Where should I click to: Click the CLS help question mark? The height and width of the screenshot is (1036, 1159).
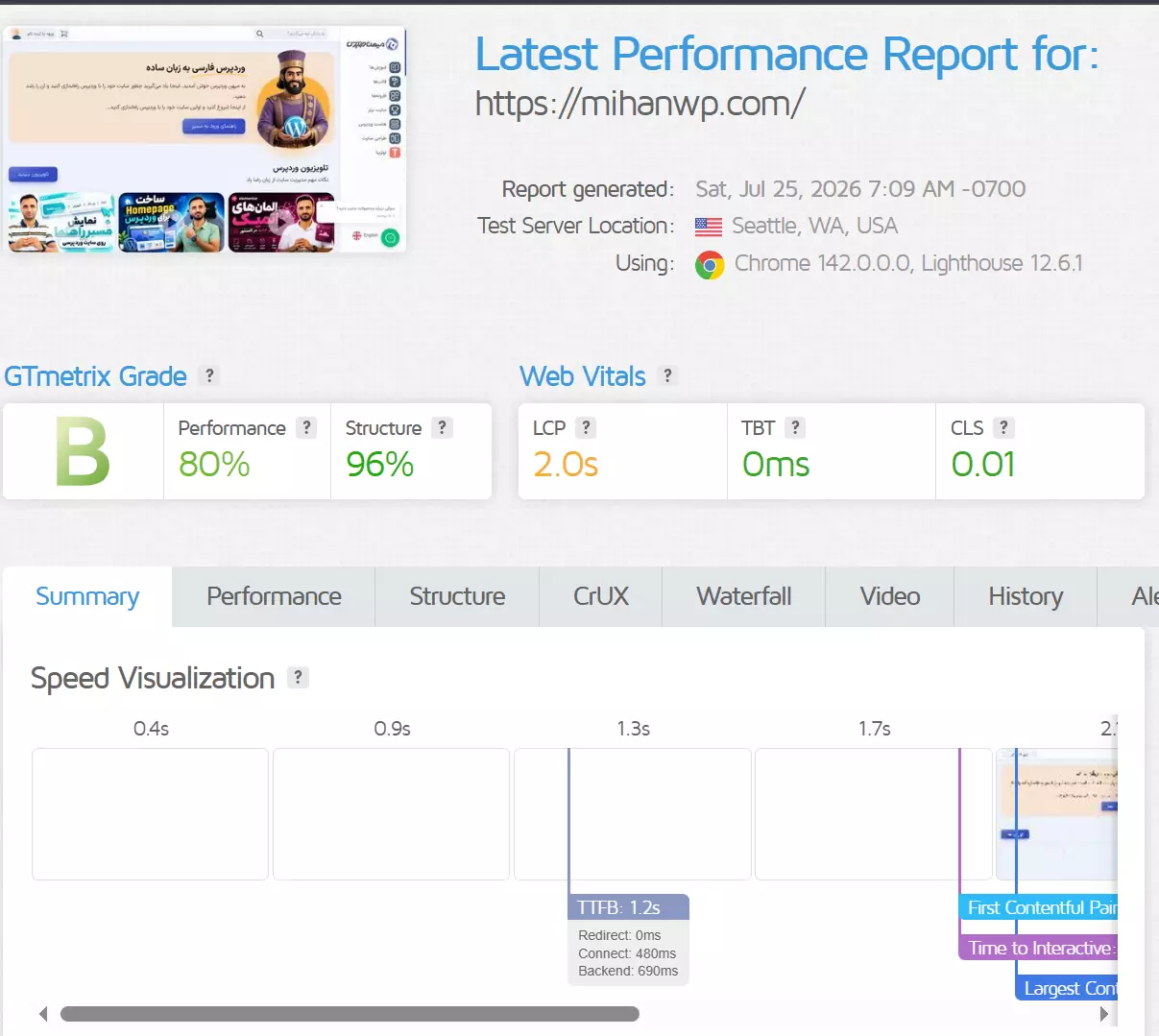[x=1003, y=427]
